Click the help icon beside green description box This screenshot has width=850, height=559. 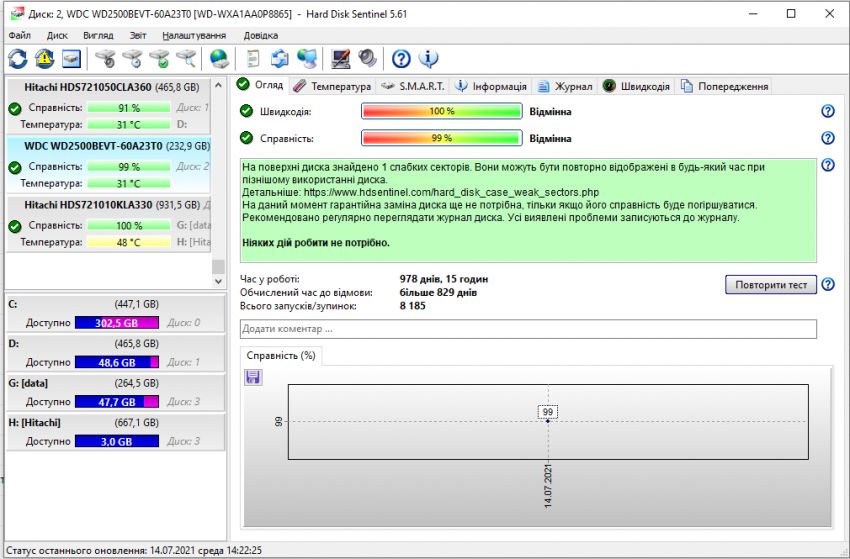[828, 164]
